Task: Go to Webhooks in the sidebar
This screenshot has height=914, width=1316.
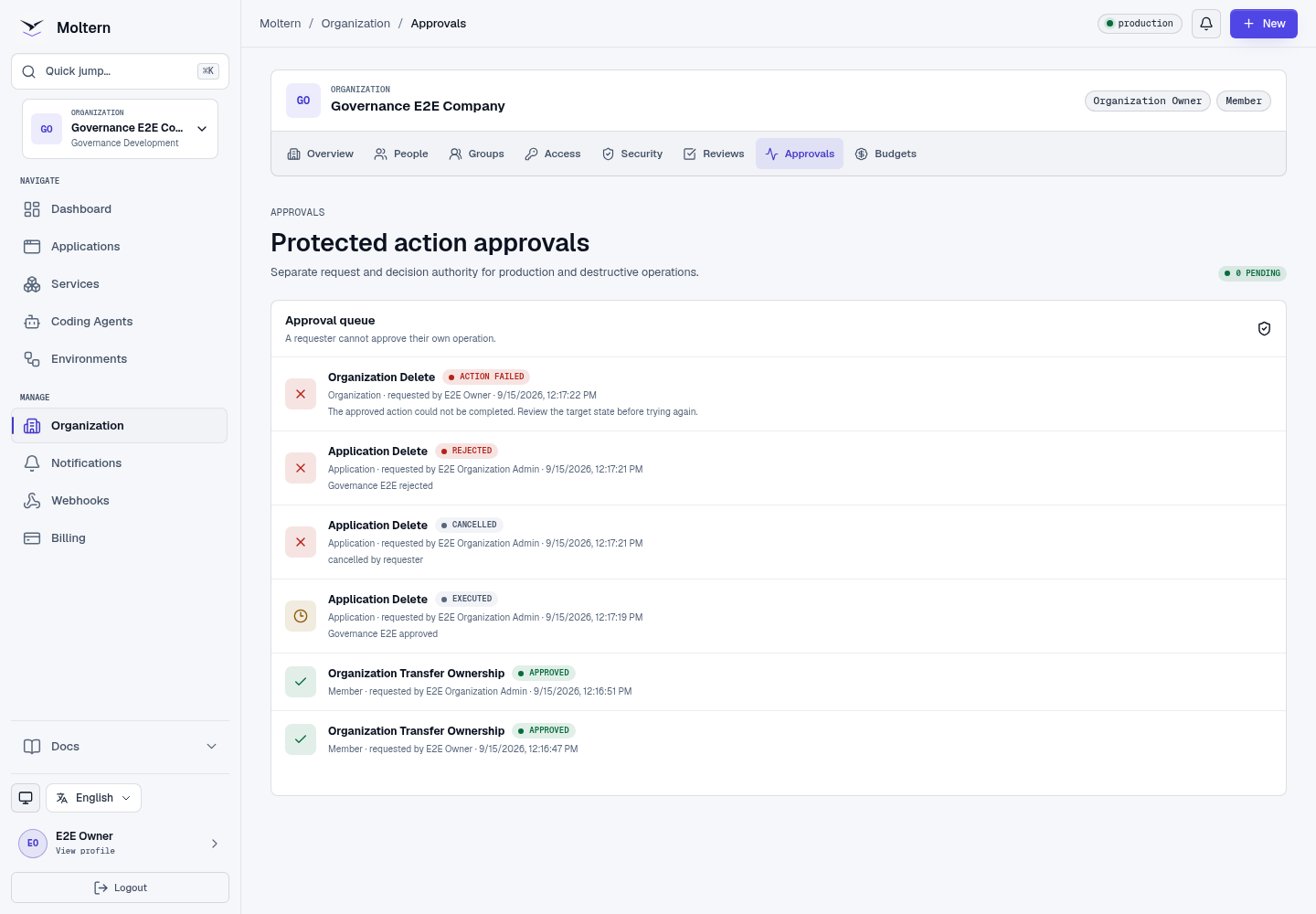Action: coord(120,501)
